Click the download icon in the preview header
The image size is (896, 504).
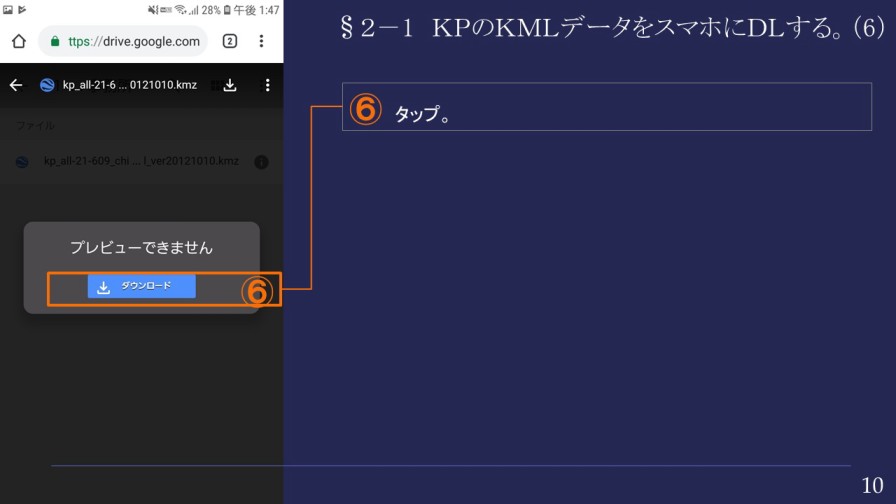pos(230,86)
